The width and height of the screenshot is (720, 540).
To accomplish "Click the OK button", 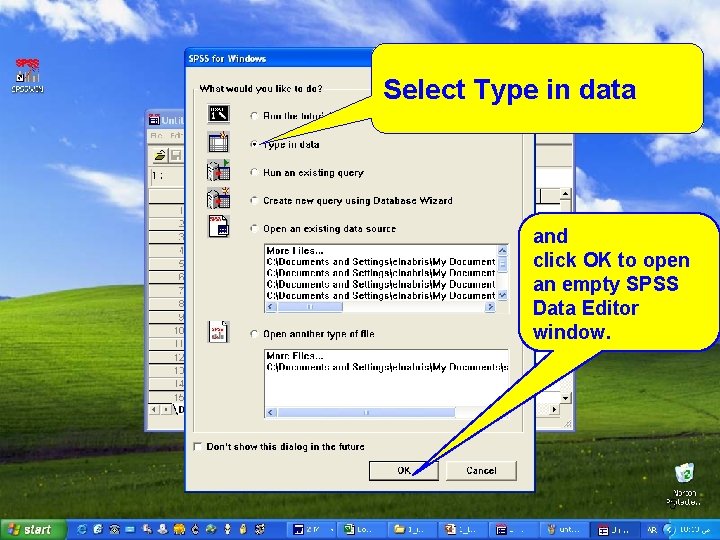I will click(404, 471).
